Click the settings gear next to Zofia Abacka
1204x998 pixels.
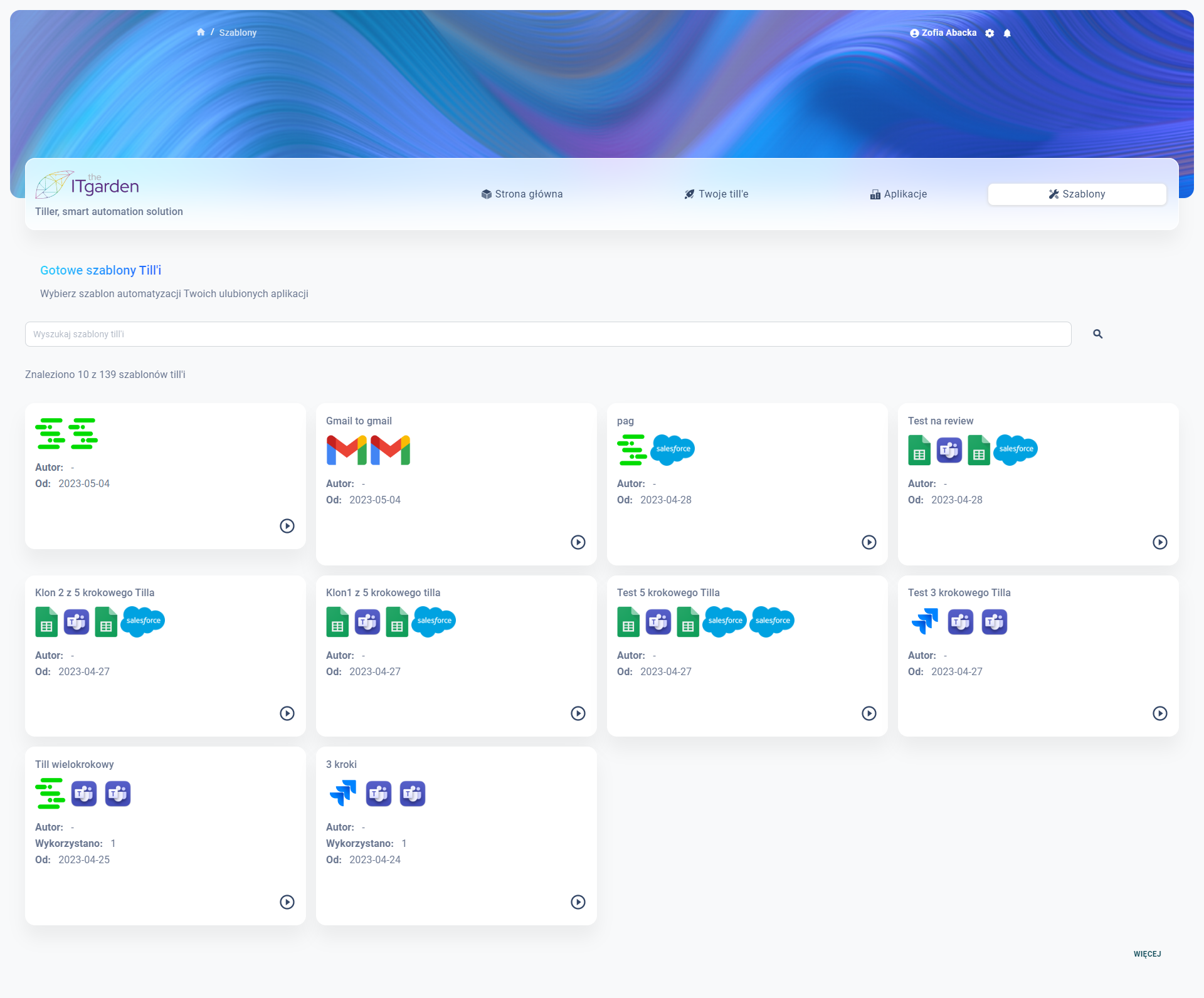pyautogui.click(x=990, y=33)
